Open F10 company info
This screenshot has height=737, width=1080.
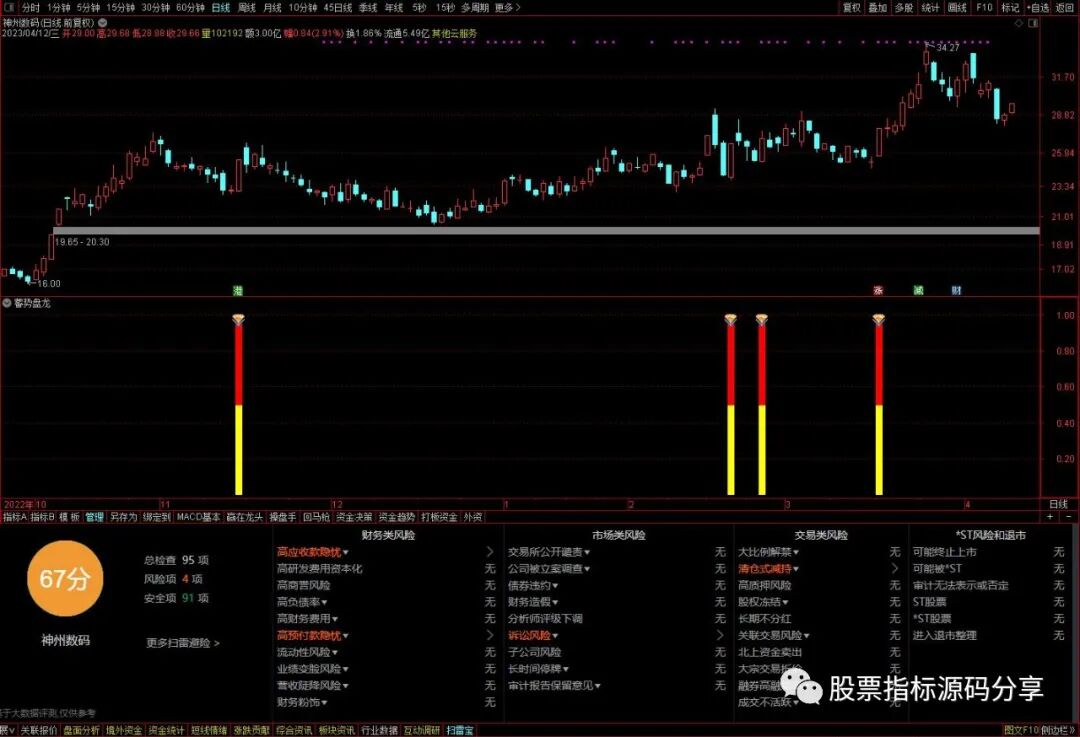pos(984,8)
